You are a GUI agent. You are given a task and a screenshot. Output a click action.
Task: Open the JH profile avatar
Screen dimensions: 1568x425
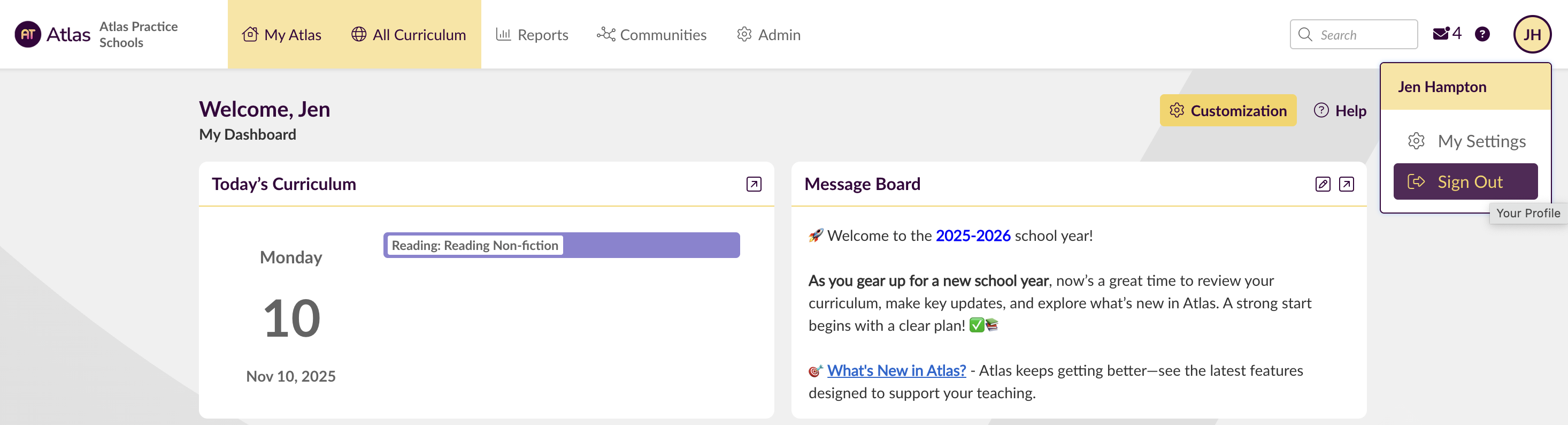[x=1532, y=35]
